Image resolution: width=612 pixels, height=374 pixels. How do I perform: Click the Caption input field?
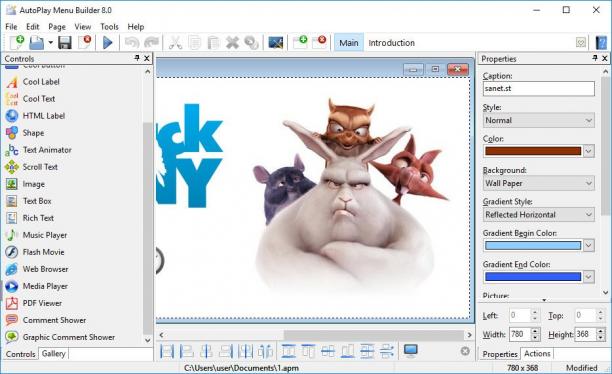point(539,89)
